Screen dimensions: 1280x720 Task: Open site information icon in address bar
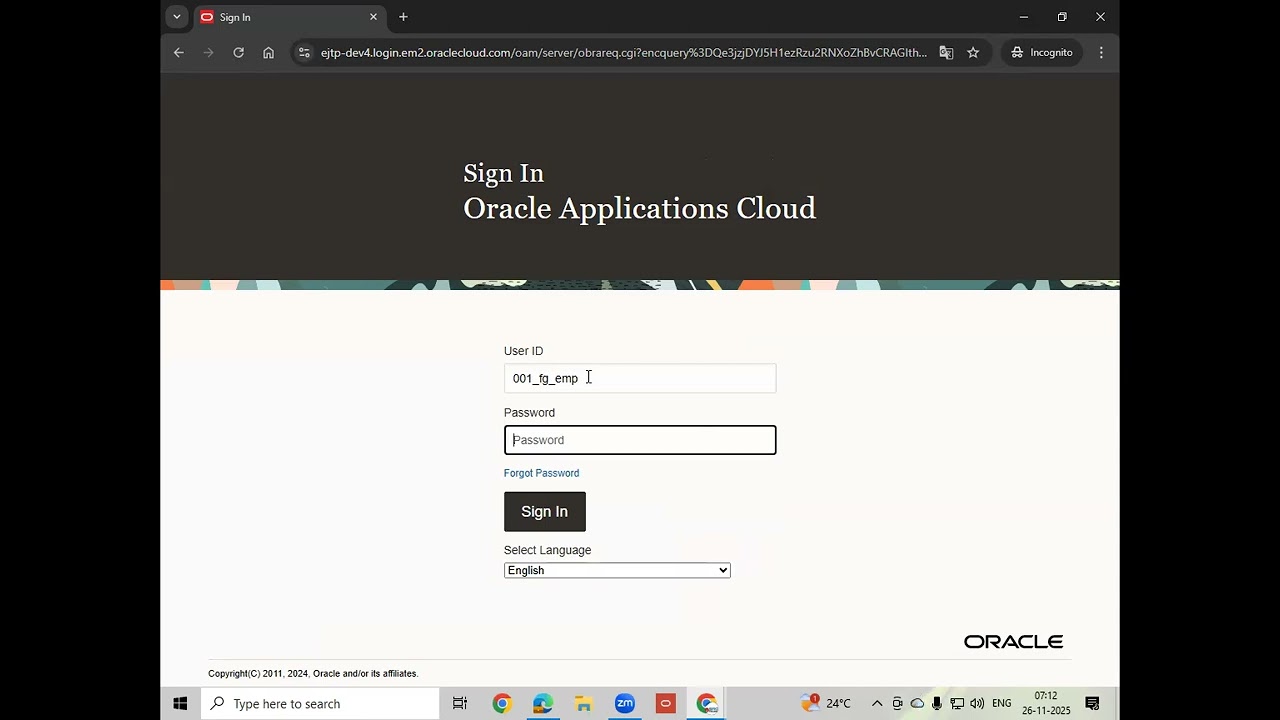pos(304,52)
